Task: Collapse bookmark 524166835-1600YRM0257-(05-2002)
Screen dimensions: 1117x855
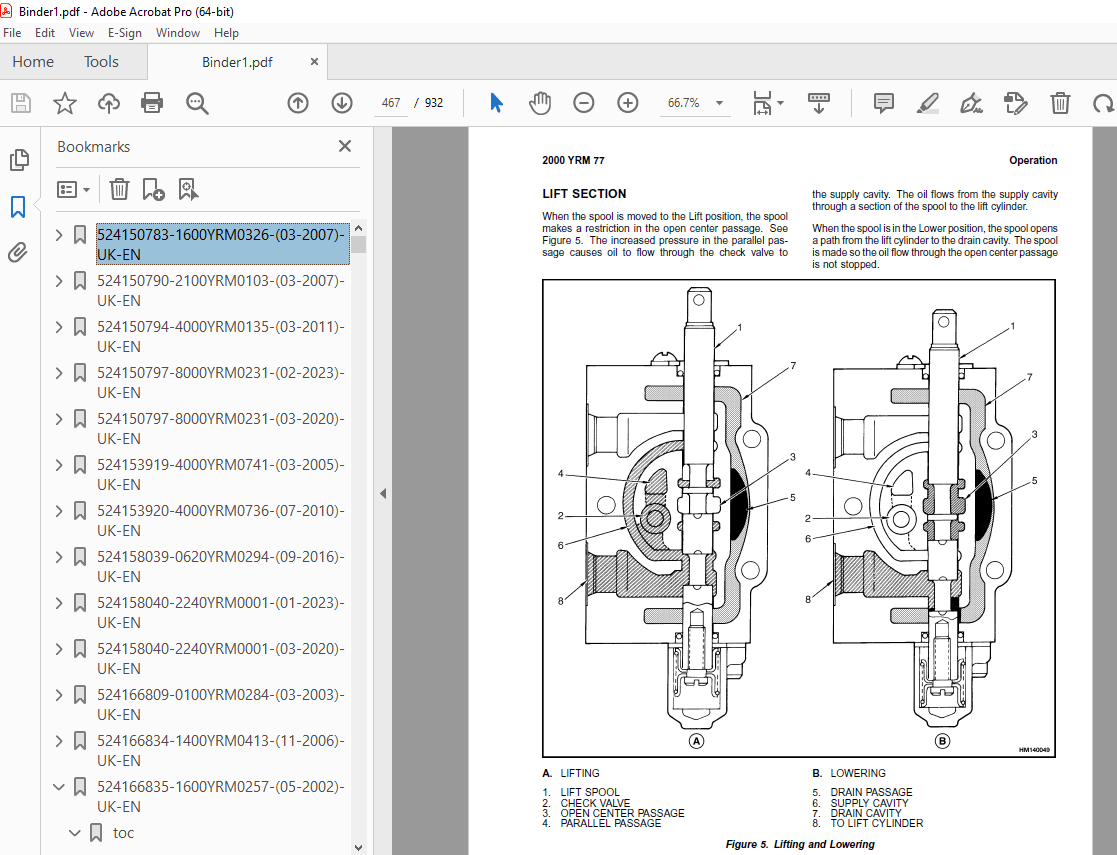Action: 59,787
